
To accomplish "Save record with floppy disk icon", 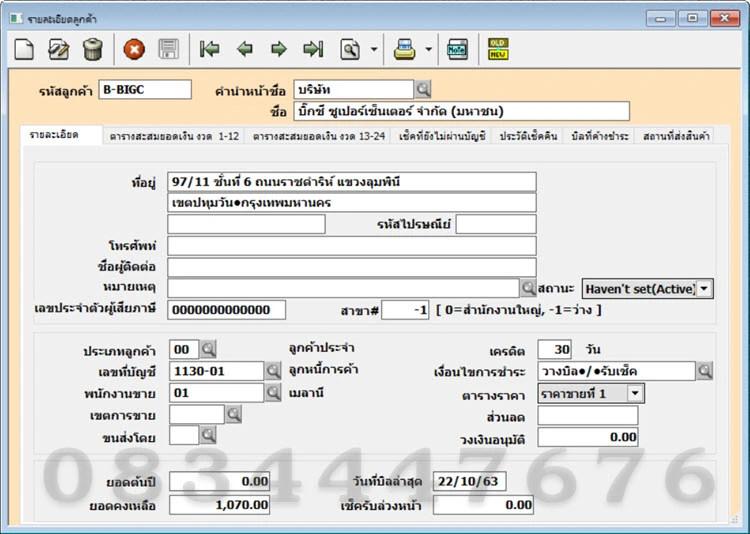I will 168,49.
